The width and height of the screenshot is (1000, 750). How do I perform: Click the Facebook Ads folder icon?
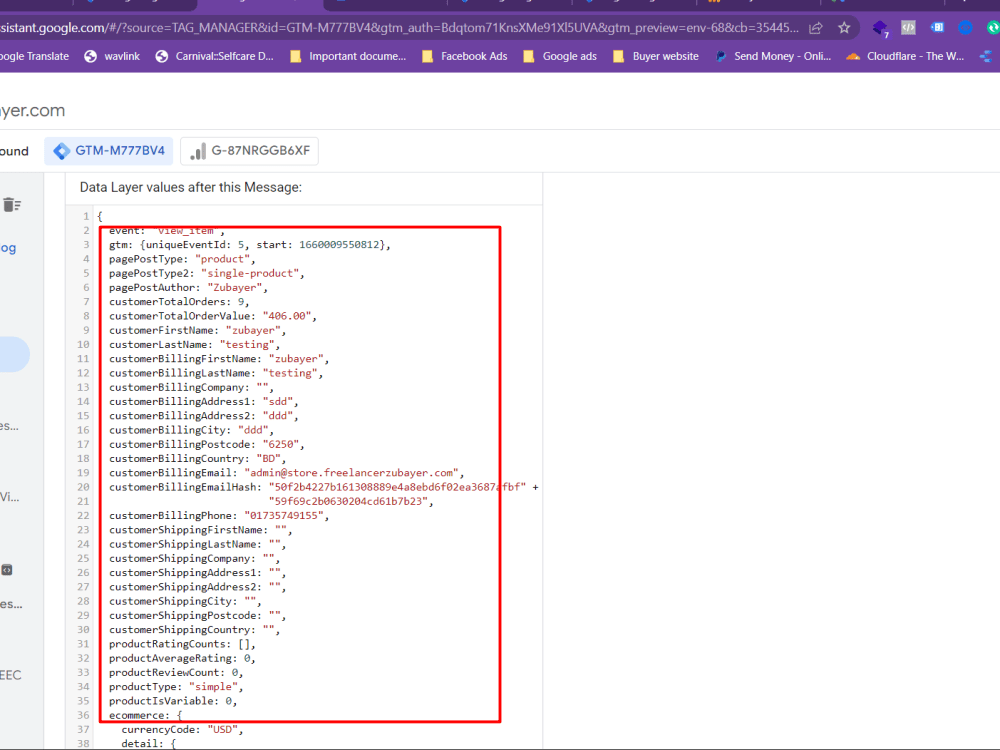pyautogui.click(x=427, y=56)
